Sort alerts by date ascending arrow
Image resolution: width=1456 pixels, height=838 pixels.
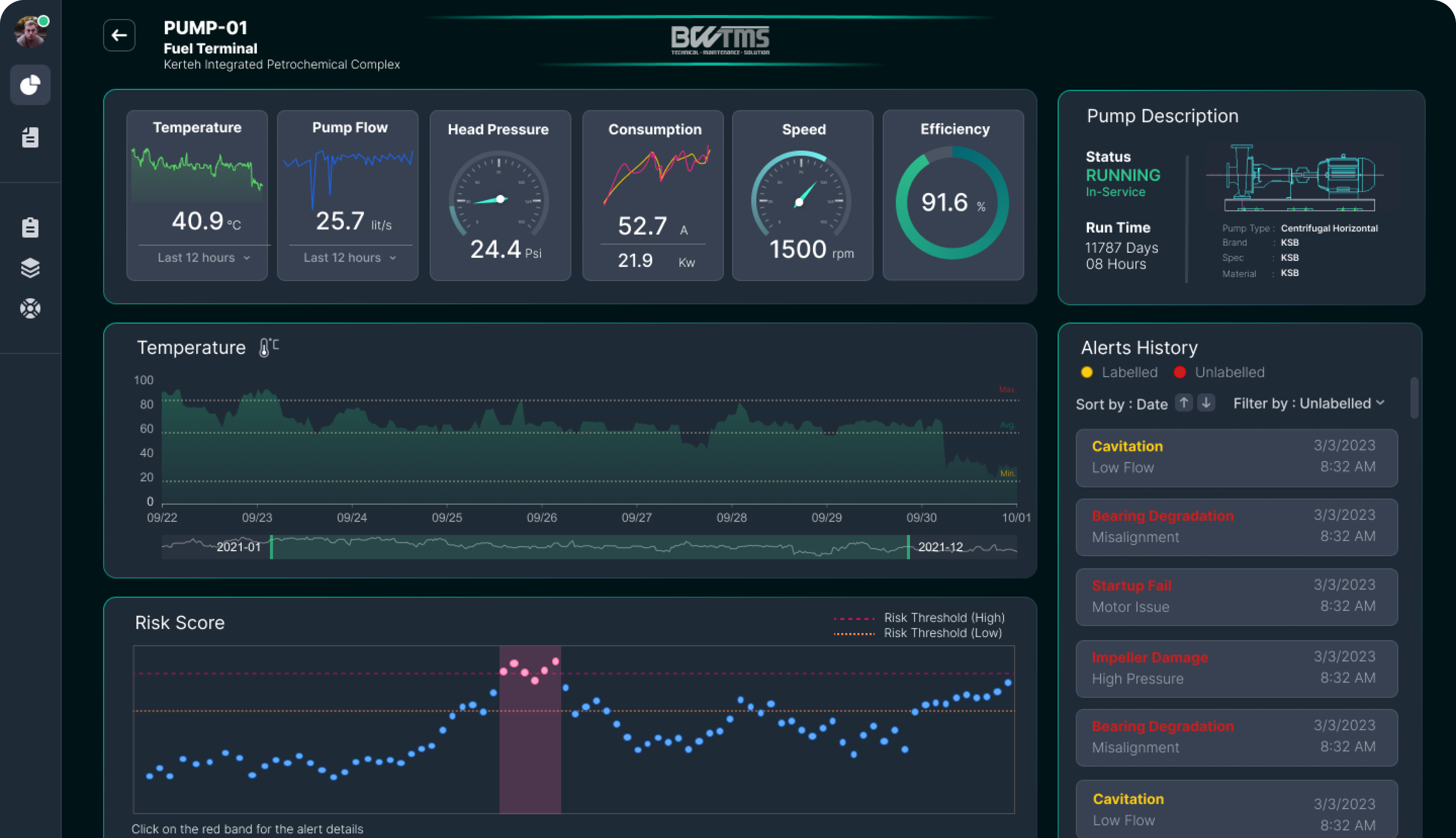1183,403
